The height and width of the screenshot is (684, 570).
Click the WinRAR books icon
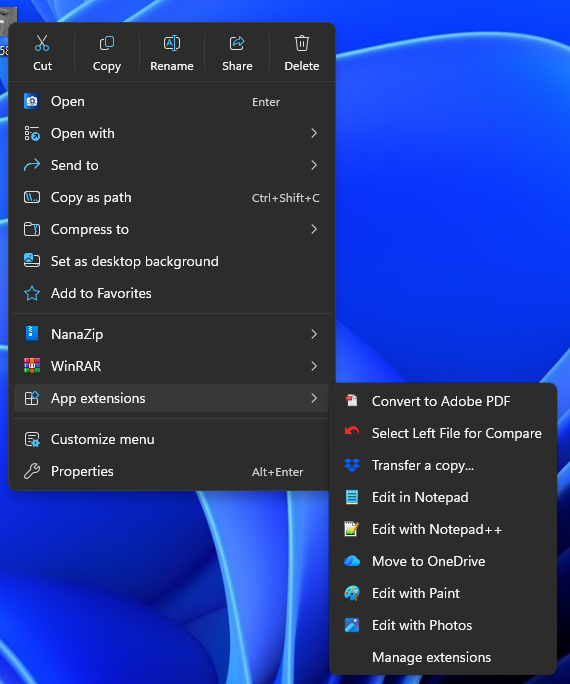(x=32, y=366)
